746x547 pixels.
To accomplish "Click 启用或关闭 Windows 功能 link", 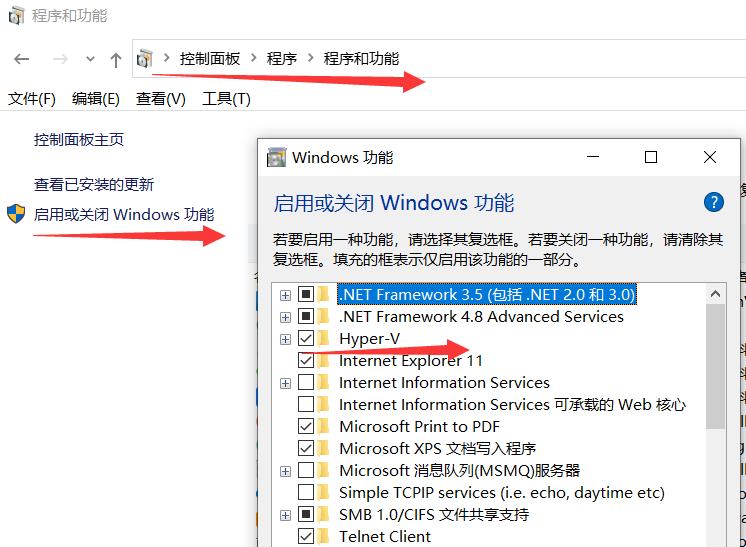I will click(x=124, y=215).
